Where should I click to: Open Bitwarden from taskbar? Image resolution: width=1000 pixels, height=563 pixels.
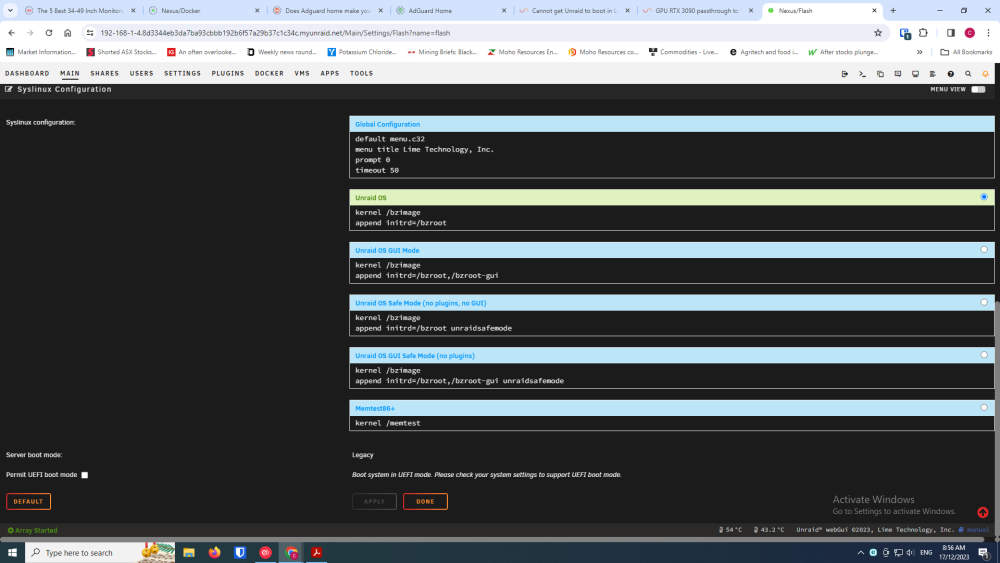pyautogui.click(x=240, y=552)
